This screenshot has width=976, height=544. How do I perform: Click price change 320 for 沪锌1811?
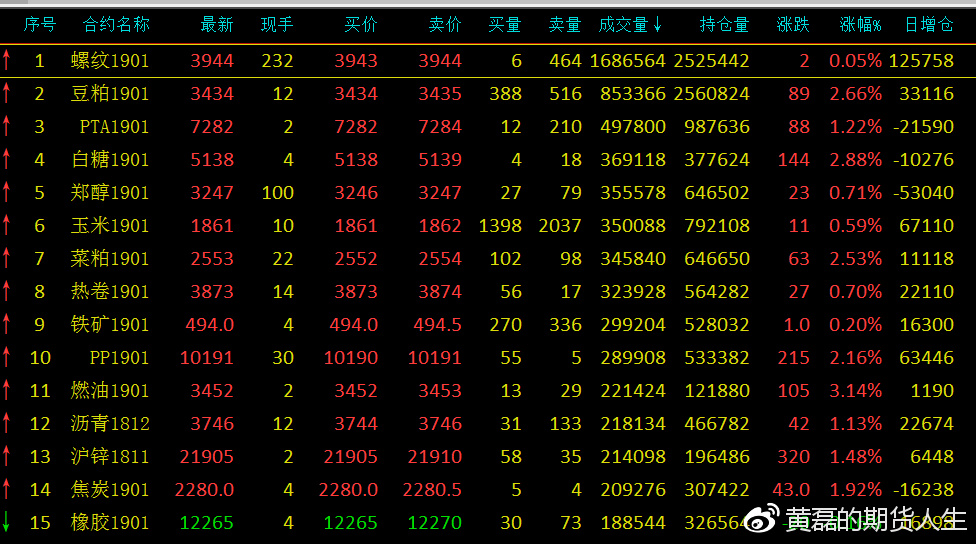pos(794,457)
